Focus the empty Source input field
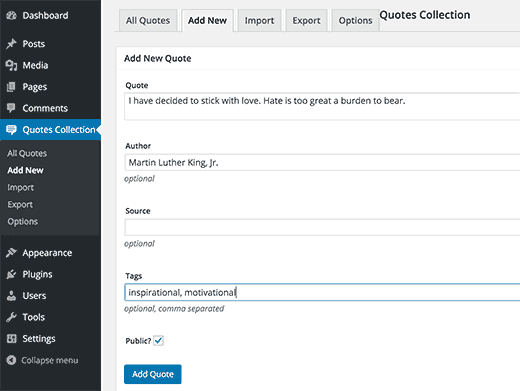Viewport: 520px width, 391px height. pos(322,227)
